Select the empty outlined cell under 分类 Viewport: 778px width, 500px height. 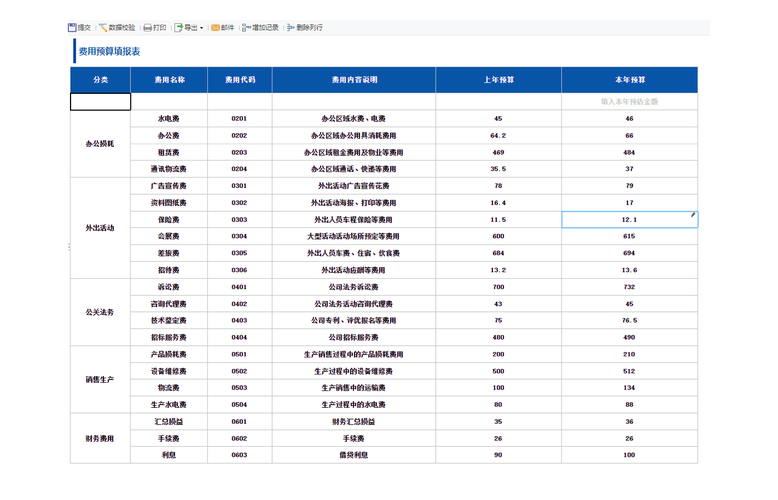100,102
